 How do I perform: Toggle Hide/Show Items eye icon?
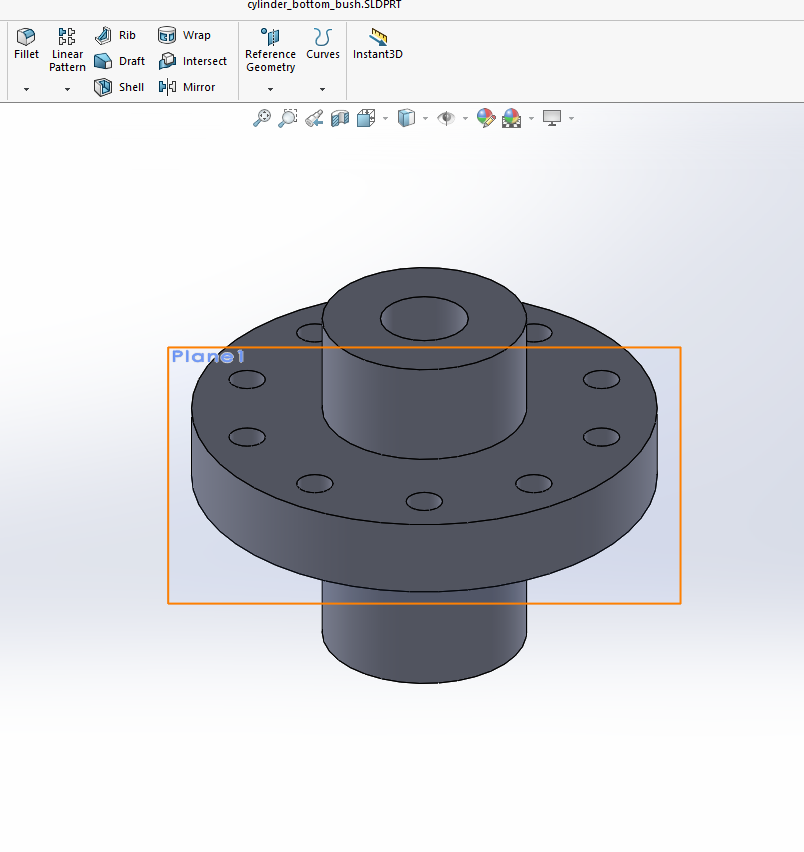coord(445,118)
